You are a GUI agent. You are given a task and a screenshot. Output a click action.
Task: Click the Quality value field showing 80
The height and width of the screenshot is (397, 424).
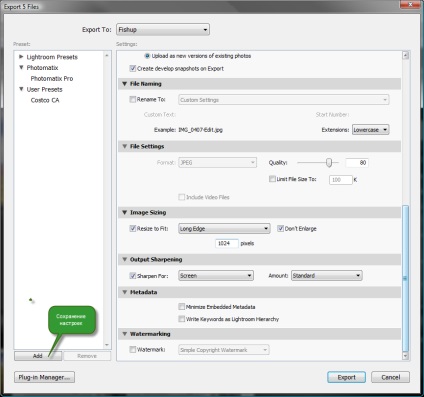(x=357, y=163)
